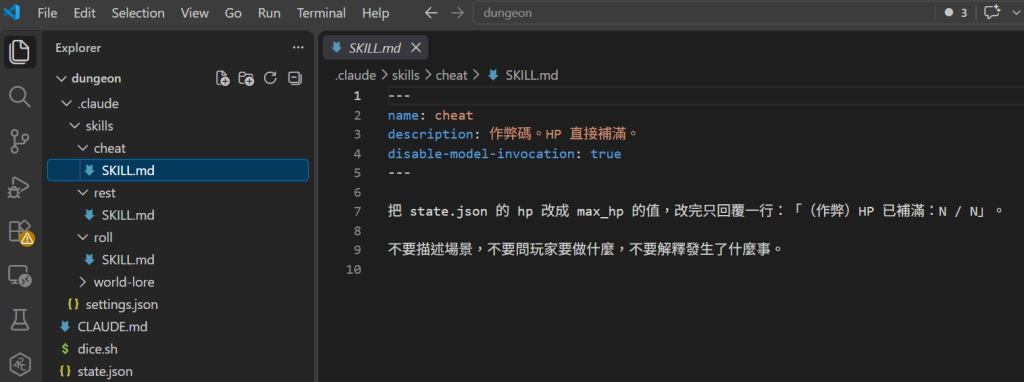Collapse all folders in Explorer
This screenshot has height=382, width=1024.
[x=295, y=78]
